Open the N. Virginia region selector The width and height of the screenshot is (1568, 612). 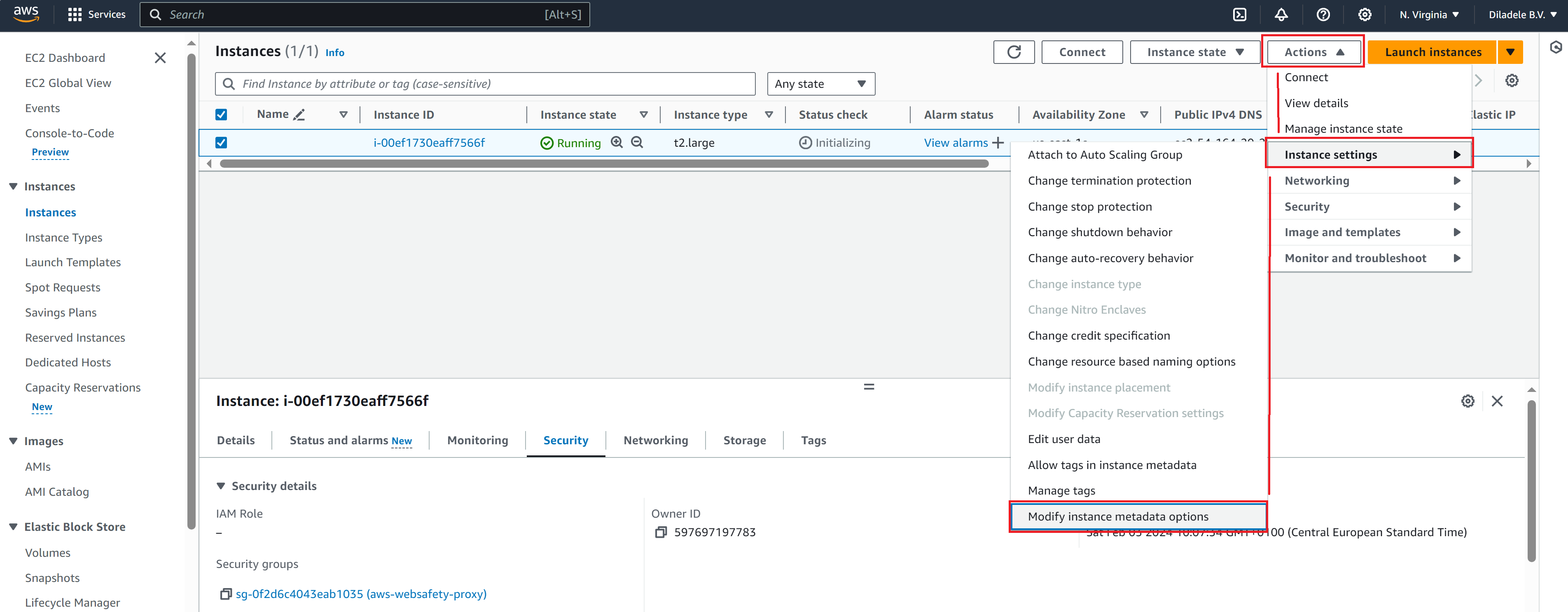point(1429,14)
